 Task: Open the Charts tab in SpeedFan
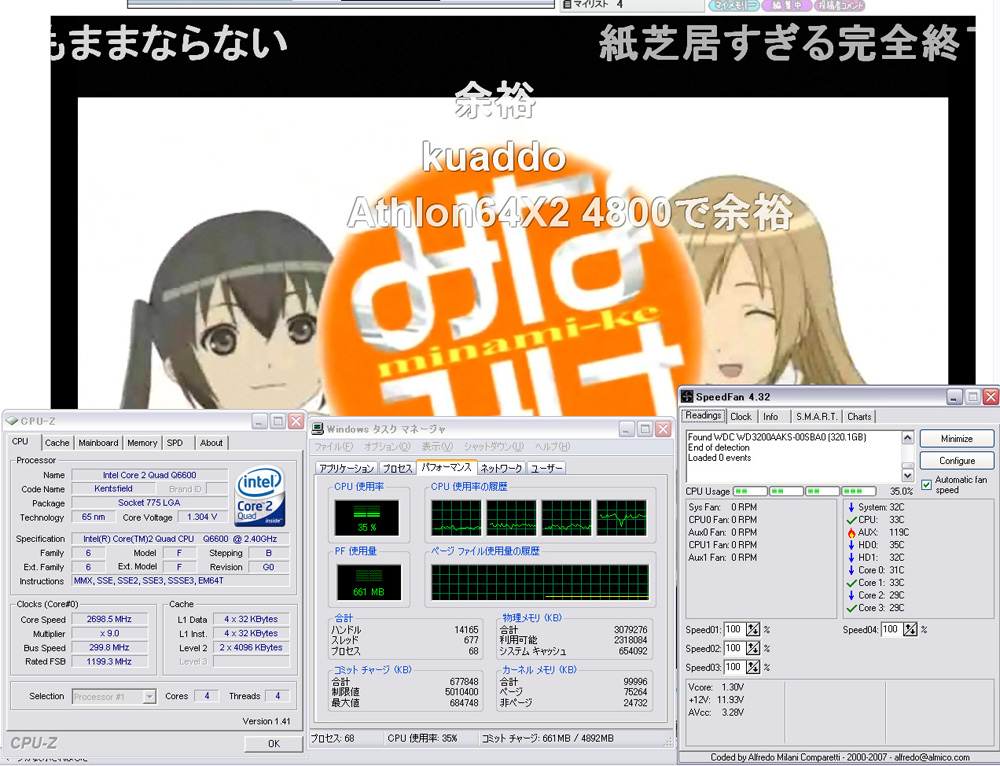(859, 416)
